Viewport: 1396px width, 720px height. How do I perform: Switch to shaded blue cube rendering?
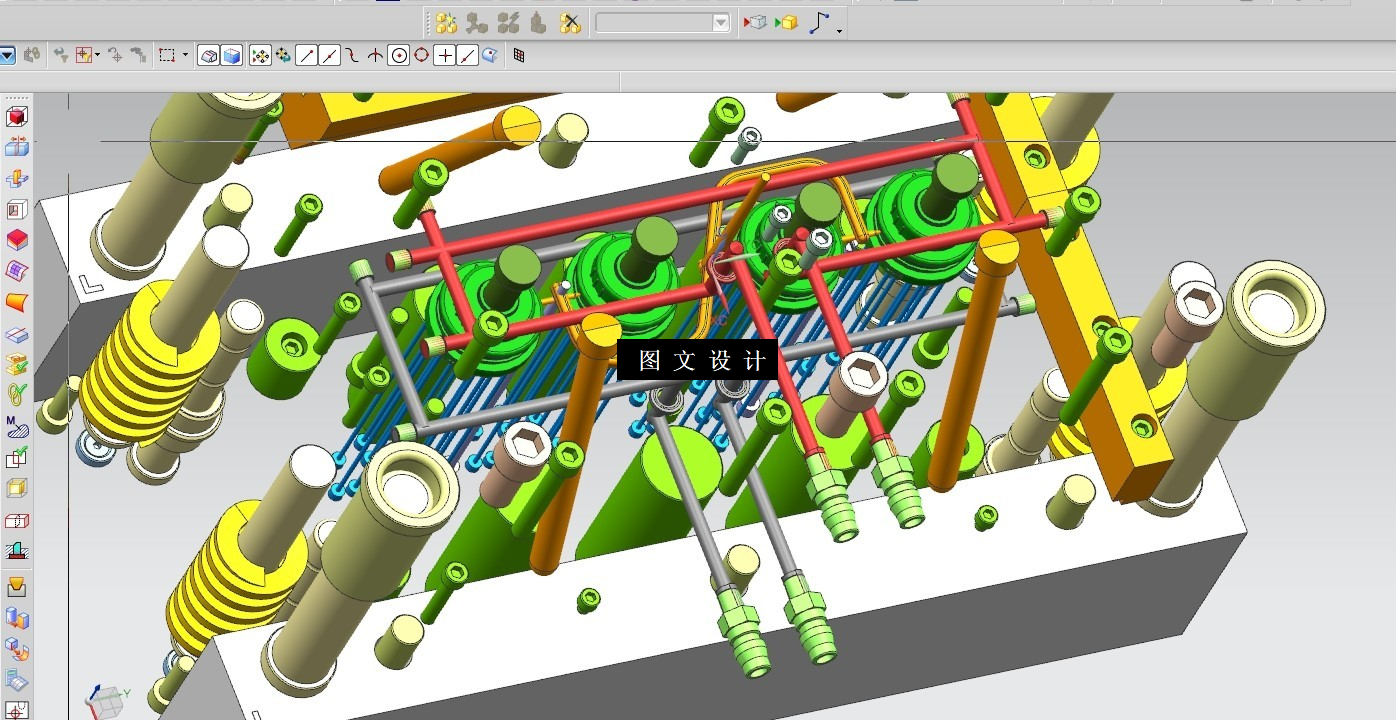tap(232, 56)
